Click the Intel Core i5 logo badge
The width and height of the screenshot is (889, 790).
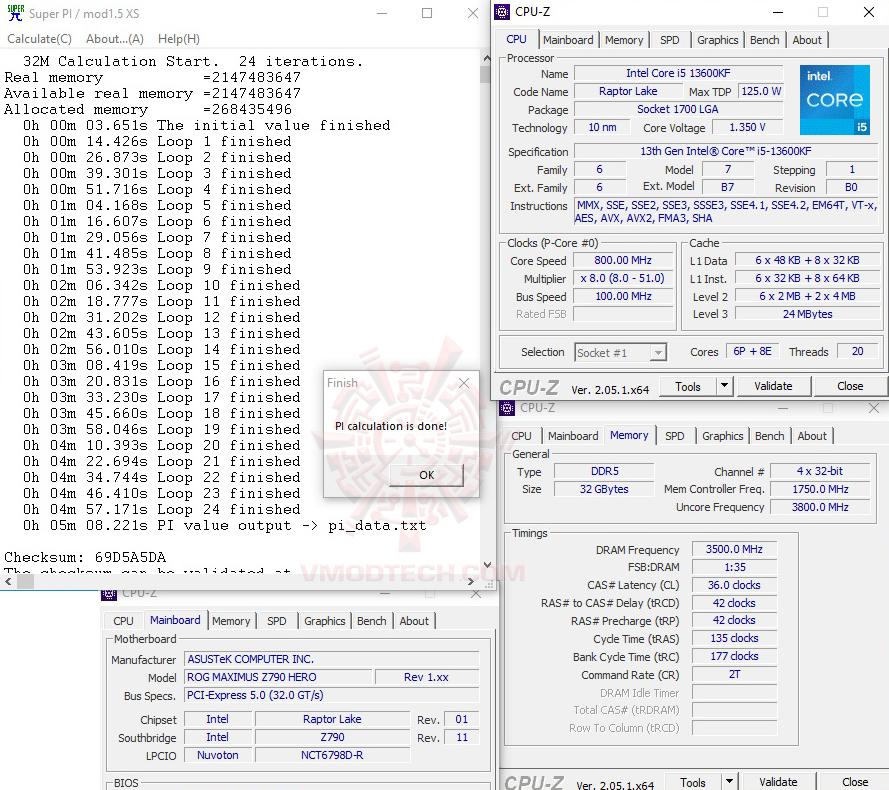pyautogui.click(x=835, y=99)
